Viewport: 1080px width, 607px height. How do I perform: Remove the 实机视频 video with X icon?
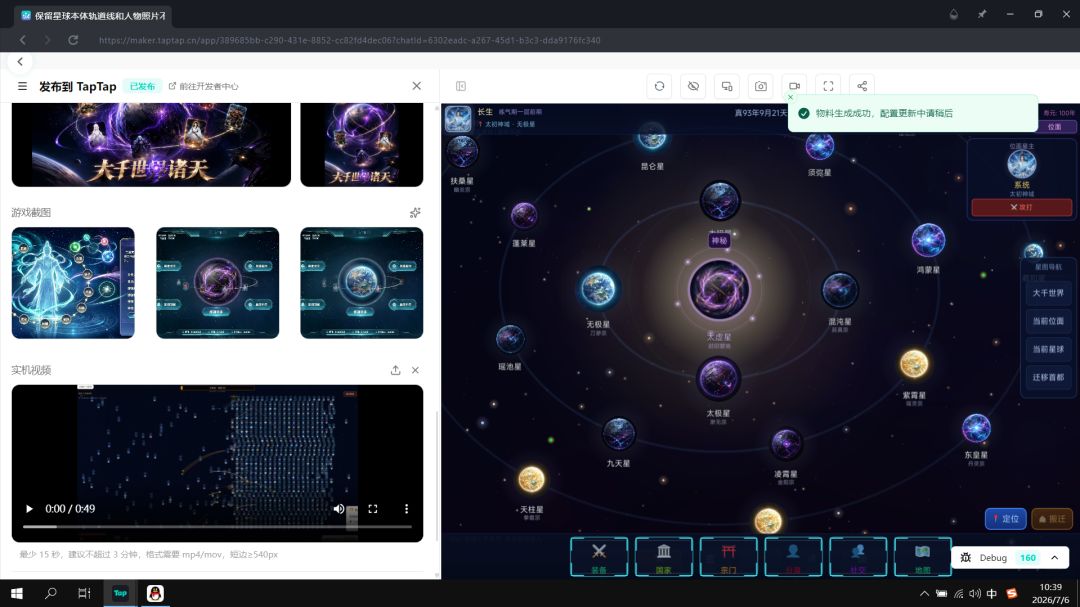point(415,370)
